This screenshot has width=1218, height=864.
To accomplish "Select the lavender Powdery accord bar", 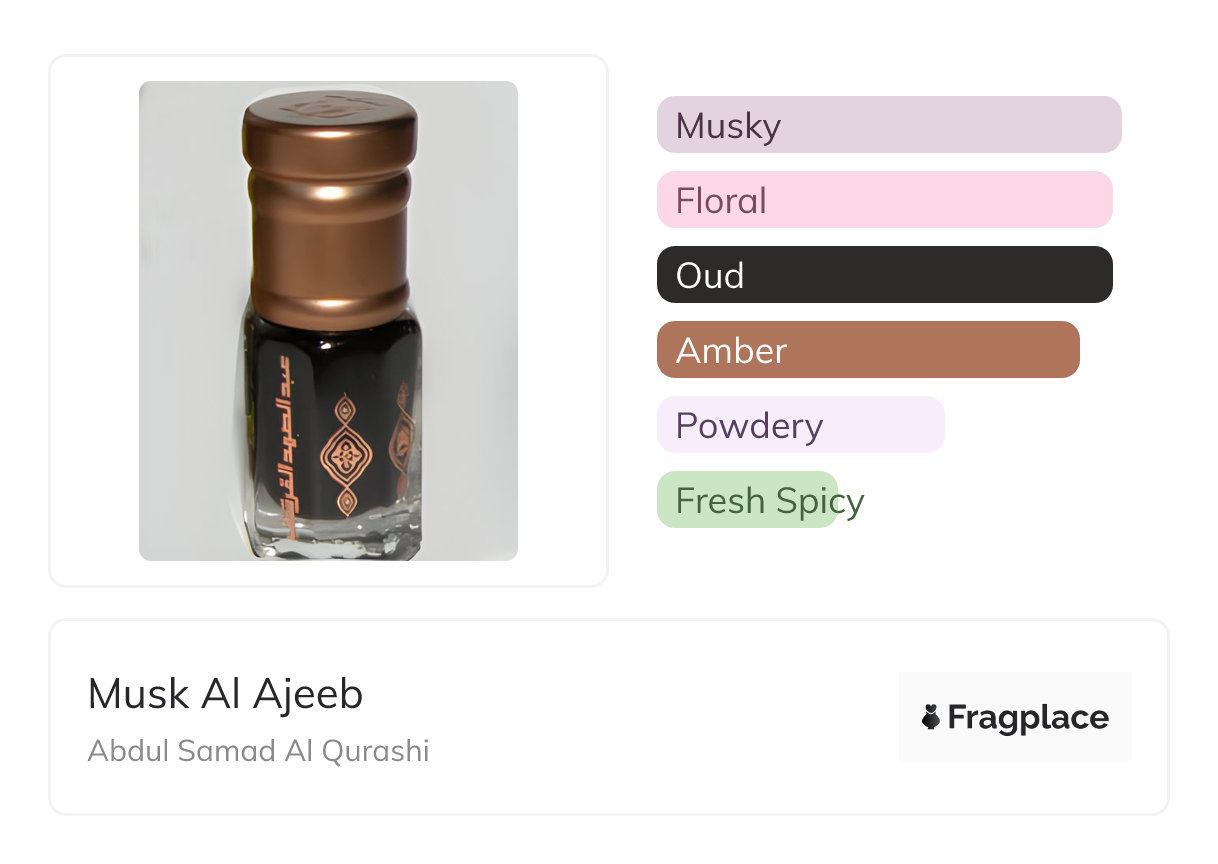I will [800, 425].
